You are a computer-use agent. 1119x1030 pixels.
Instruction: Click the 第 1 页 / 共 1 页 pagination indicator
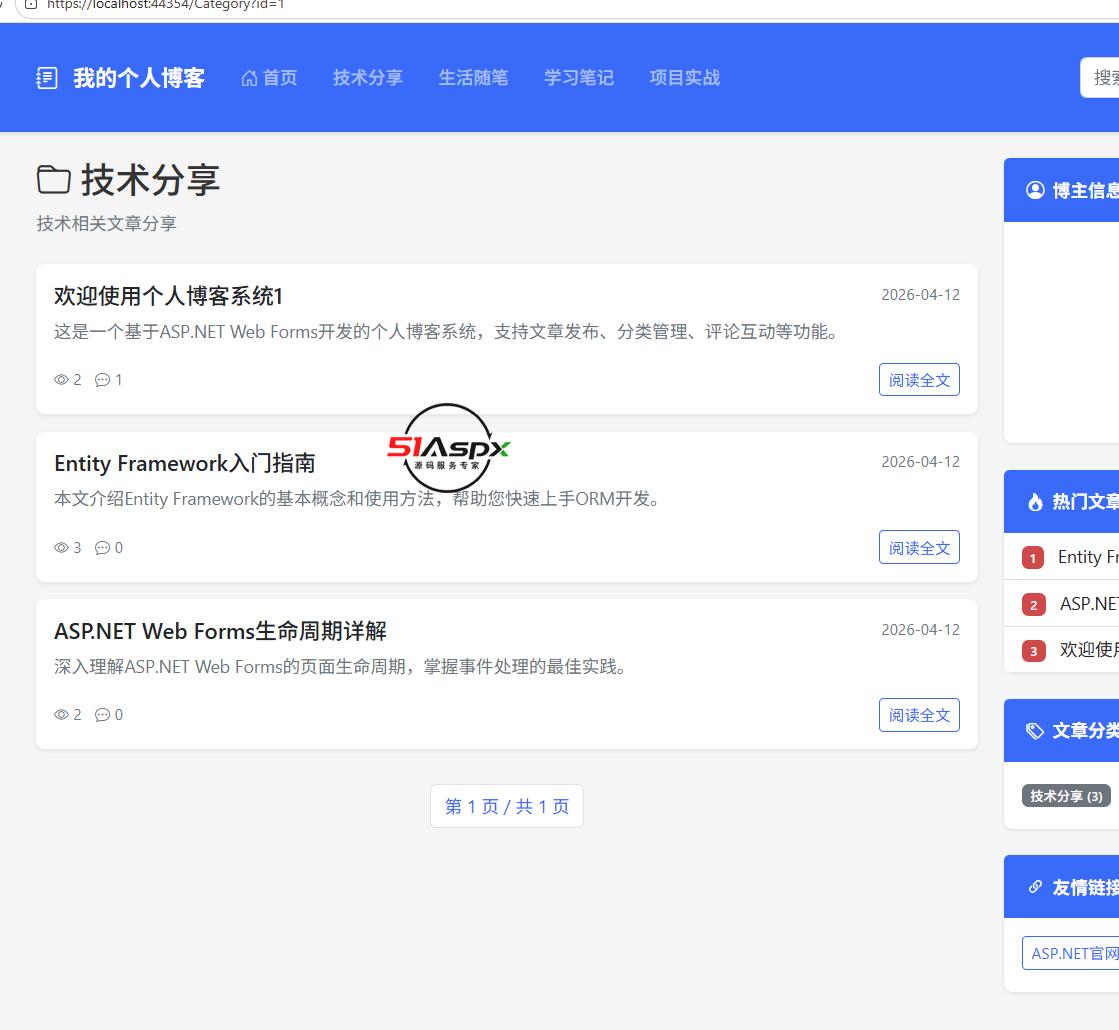(x=507, y=807)
